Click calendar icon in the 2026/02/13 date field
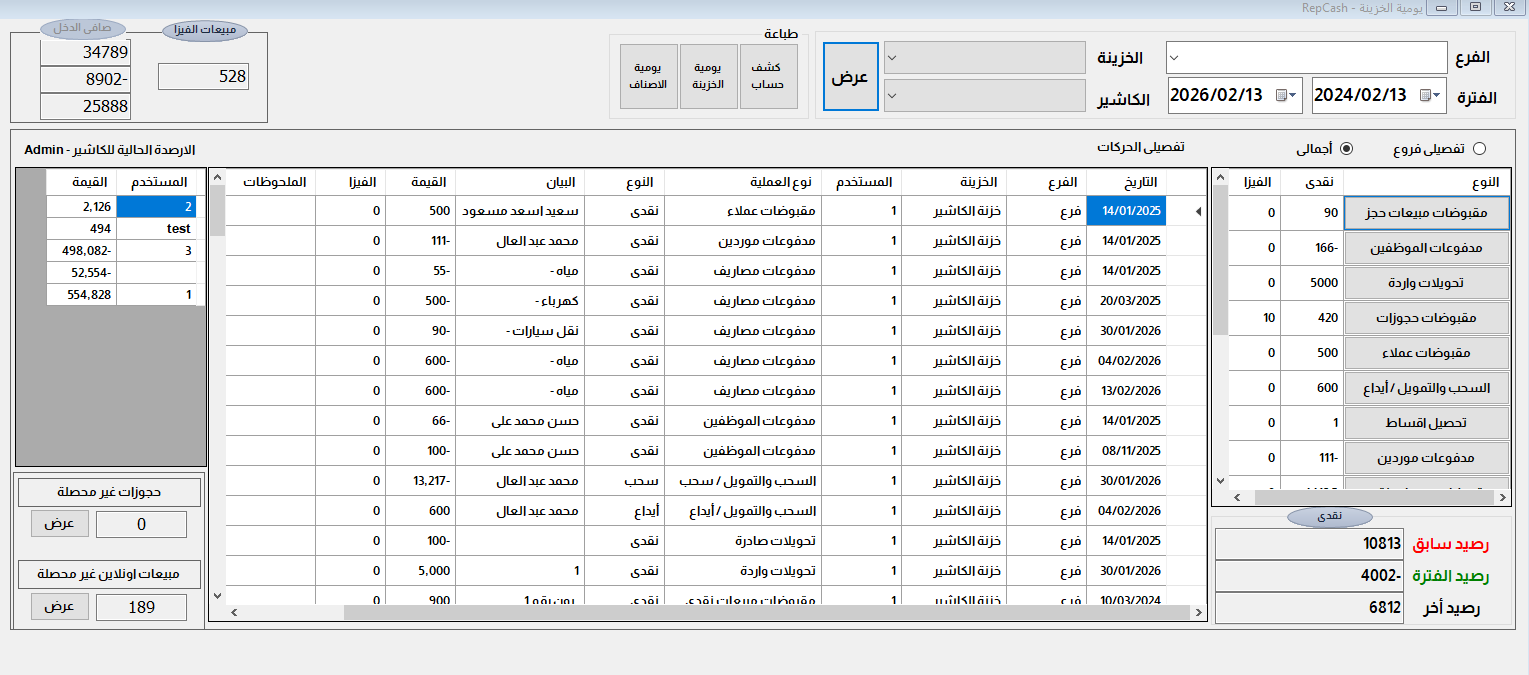Viewport: 1529px width, 675px height. 1283,96
